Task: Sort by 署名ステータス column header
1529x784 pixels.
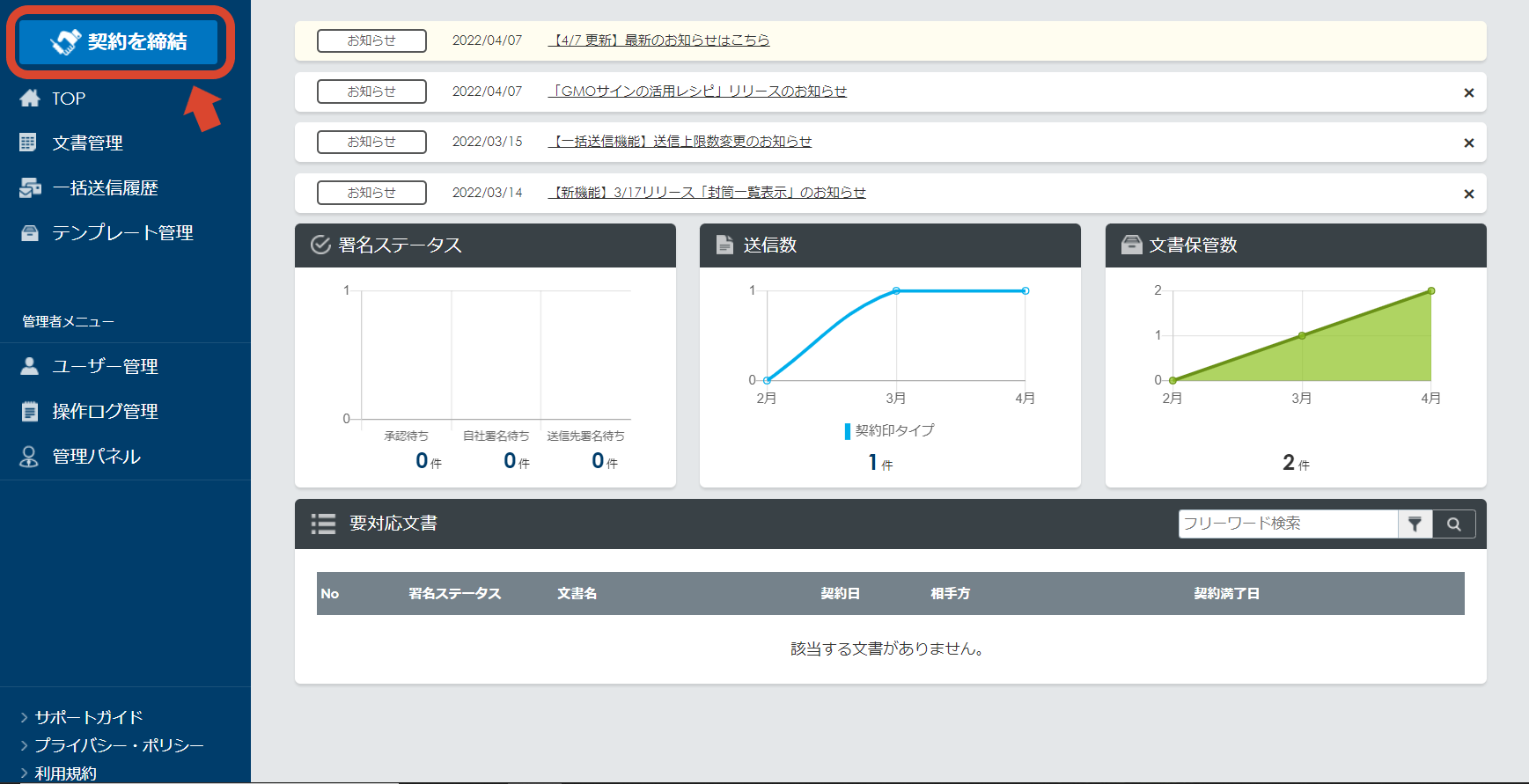Action: (x=455, y=594)
